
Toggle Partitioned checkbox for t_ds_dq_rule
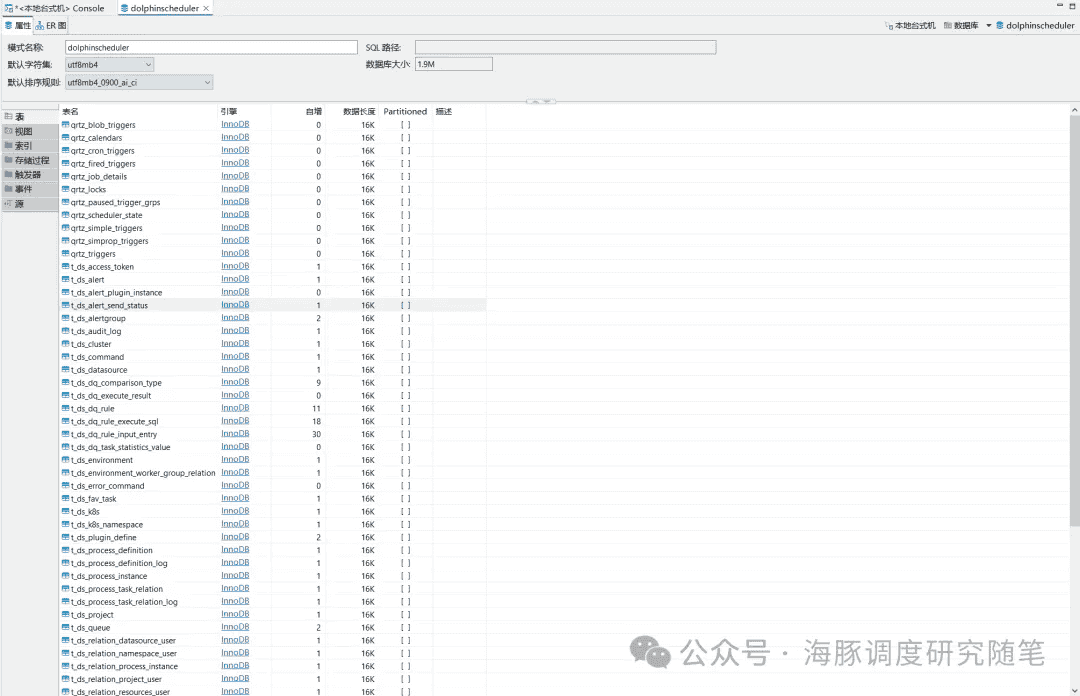pos(406,408)
